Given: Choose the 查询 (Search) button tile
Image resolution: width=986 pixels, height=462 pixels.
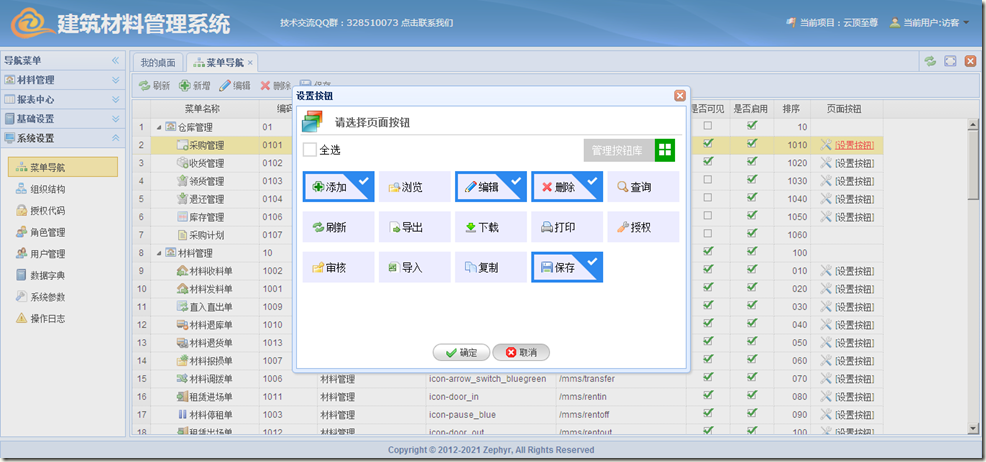Looking at the screenshot, I should pyautogui.click(x=642, y=187).
